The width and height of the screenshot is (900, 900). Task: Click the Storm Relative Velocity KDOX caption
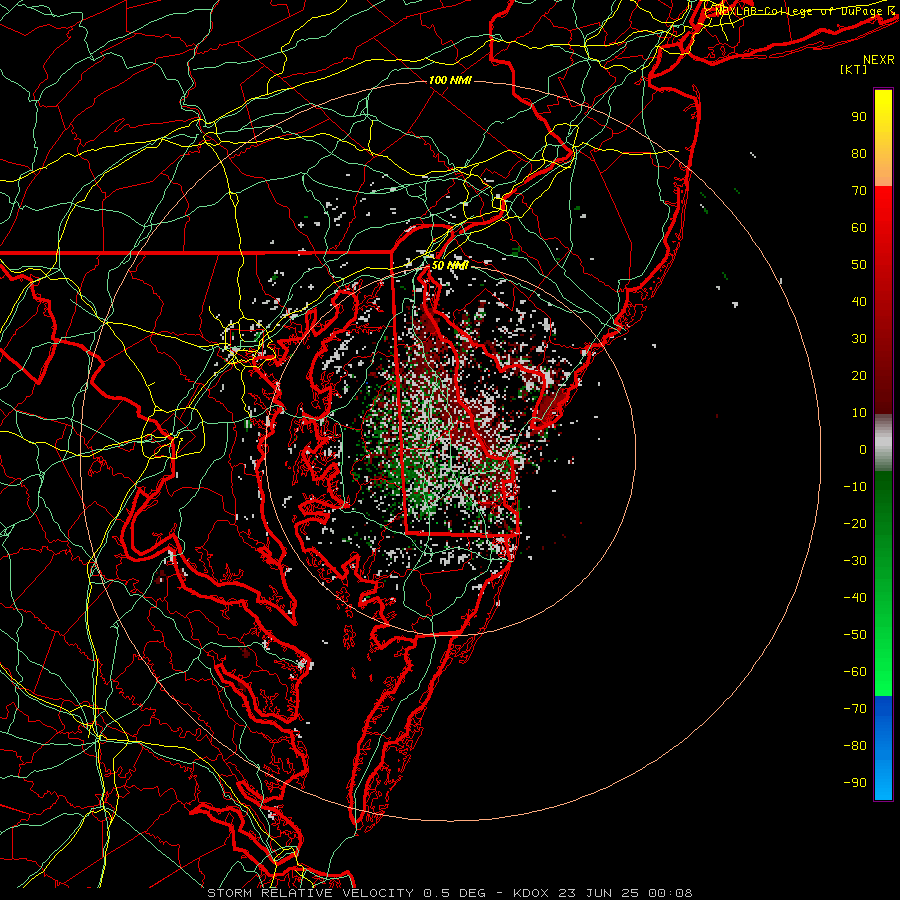[450, 893]
